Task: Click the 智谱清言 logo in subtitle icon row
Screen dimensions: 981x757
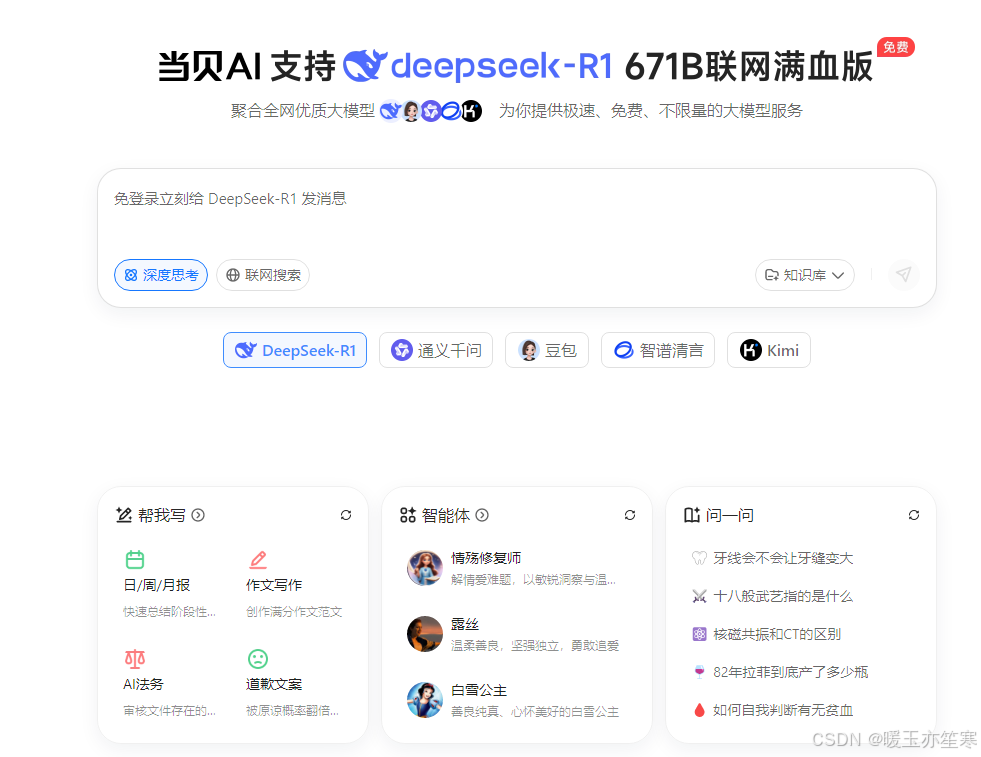Action: pos(450,111)
